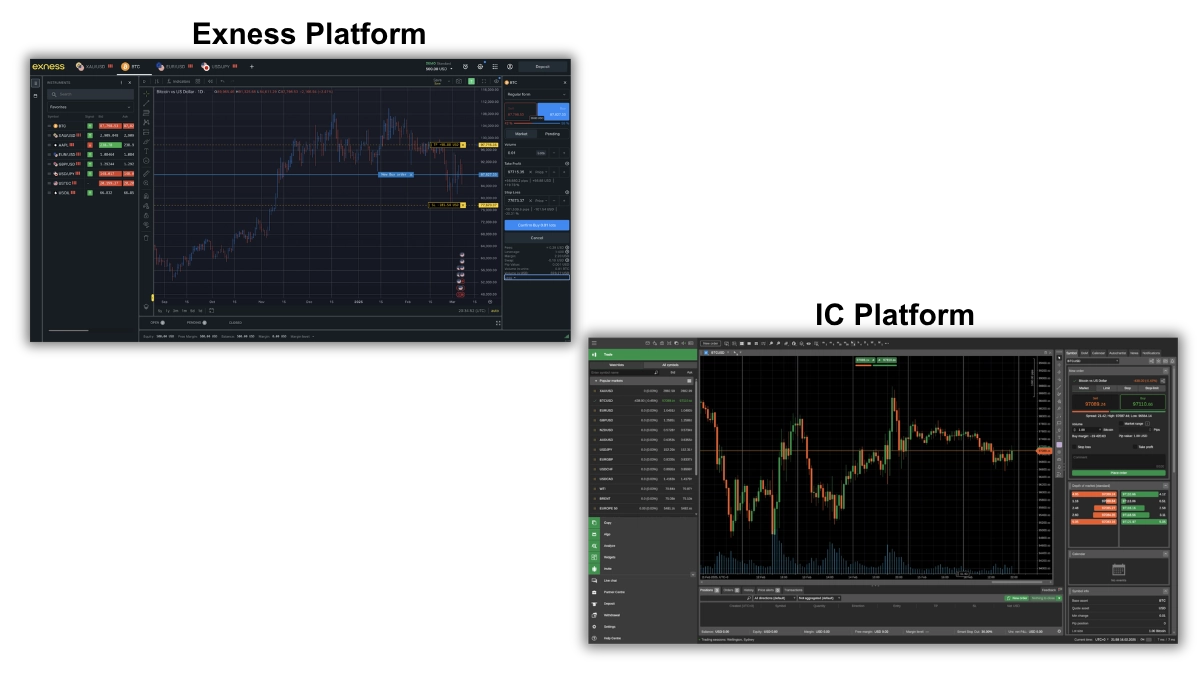Switch to the Pending order tab in Exness
Image resolution: width=1200 pixels, height=675 pixels.
(x=552, y=133)
